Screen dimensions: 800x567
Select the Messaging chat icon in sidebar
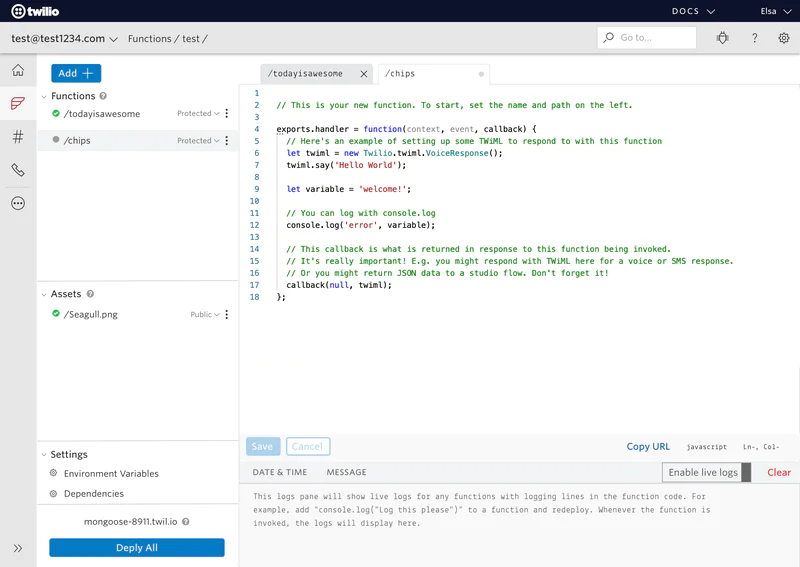(x=18, y=103)
